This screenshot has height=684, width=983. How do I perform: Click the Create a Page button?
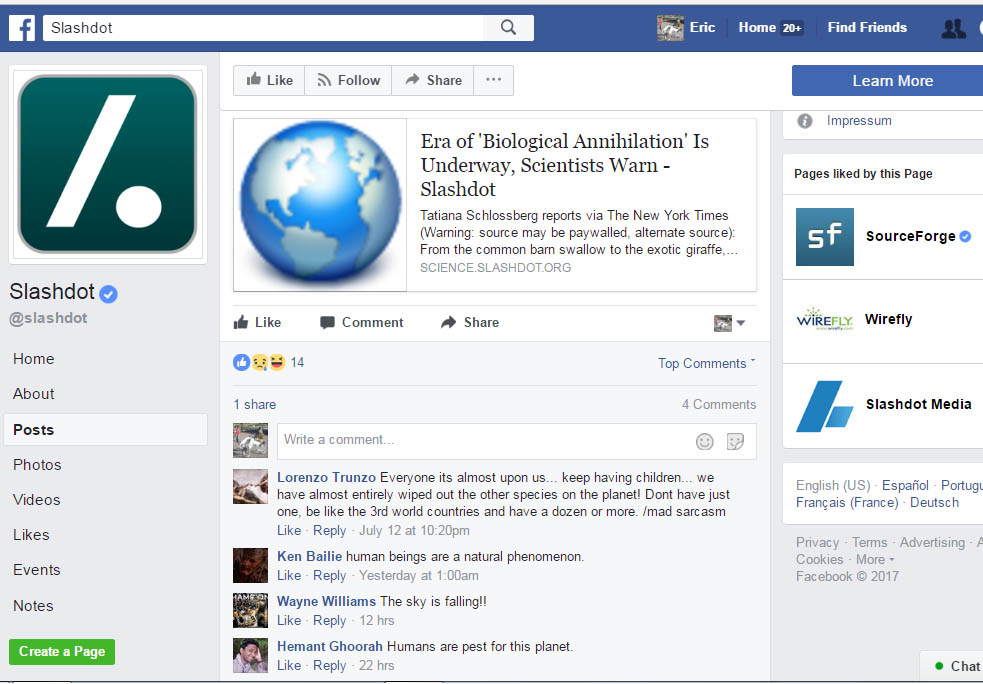tap(62, 652)
